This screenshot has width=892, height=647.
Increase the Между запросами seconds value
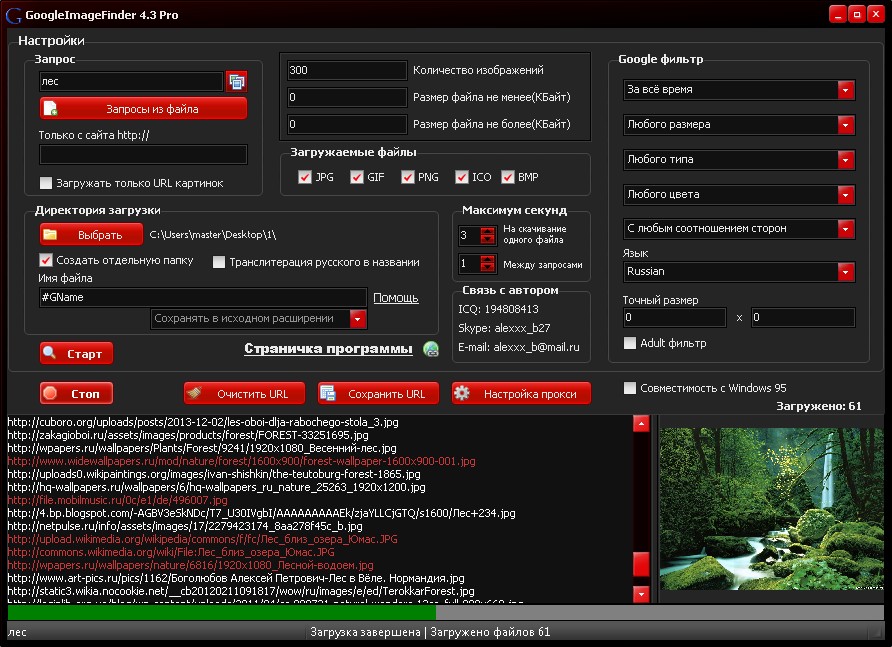pos(488,259)
